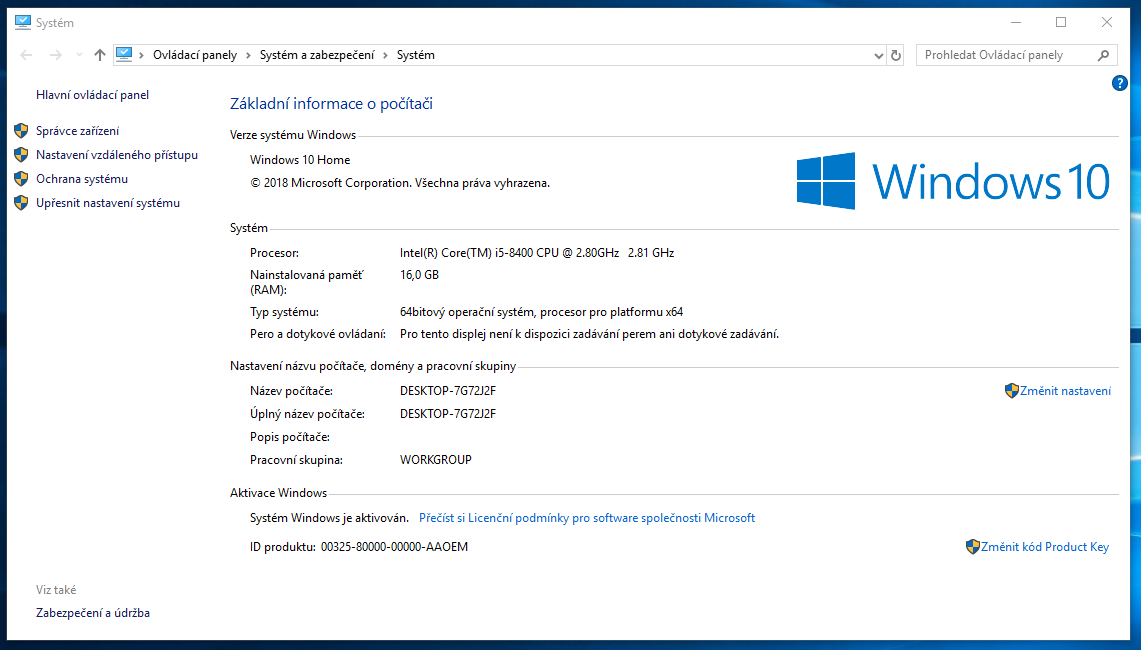
Task: Click the magnifier icon in search box
Action: pos(1103,55)
